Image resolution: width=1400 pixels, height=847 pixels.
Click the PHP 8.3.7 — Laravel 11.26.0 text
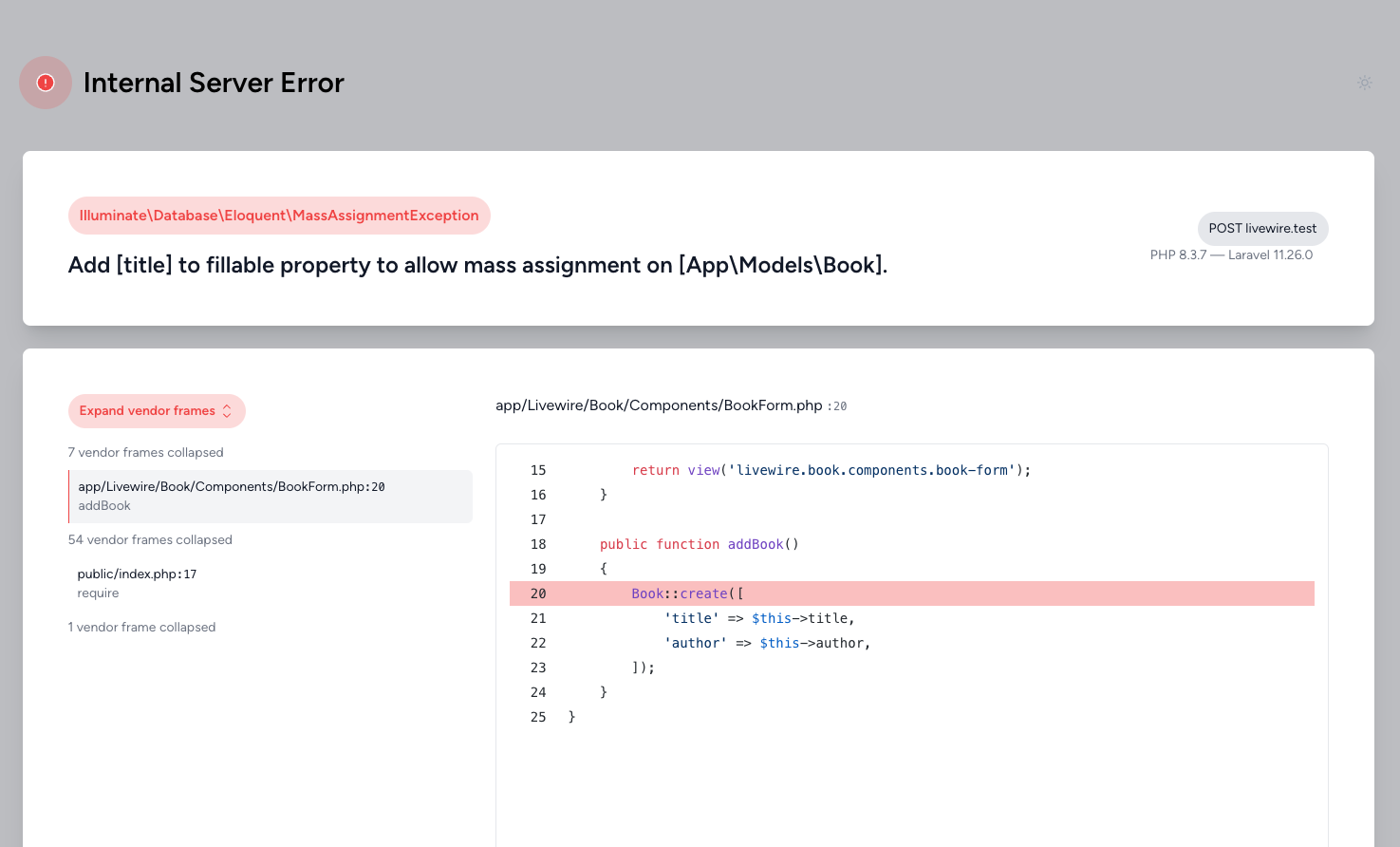[x=1231, y=255]
